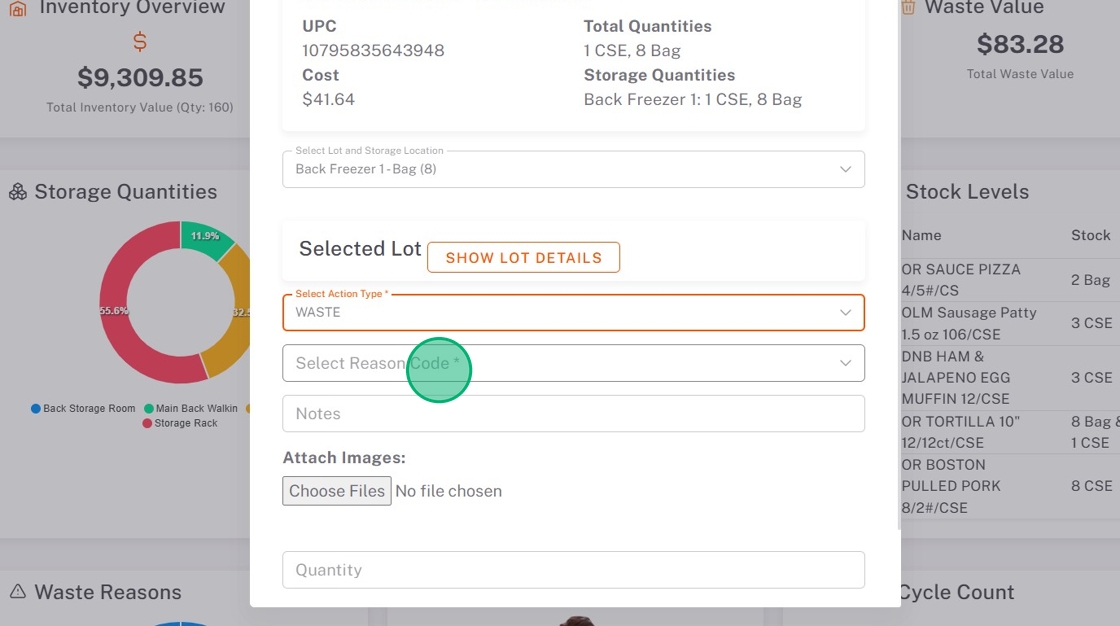Click into the Notes field

pyautogui.click(x=573, y=414)
